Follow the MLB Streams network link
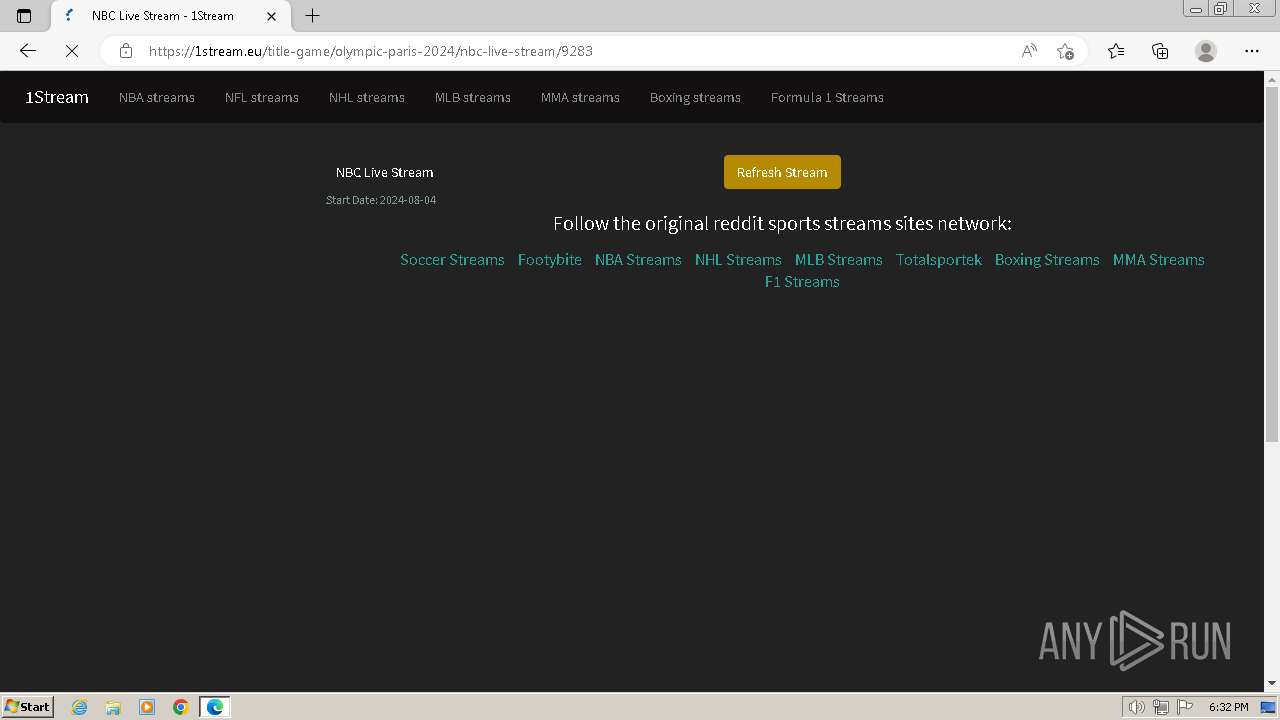Viewport: 1280px width, 720px height. point(839,259)
